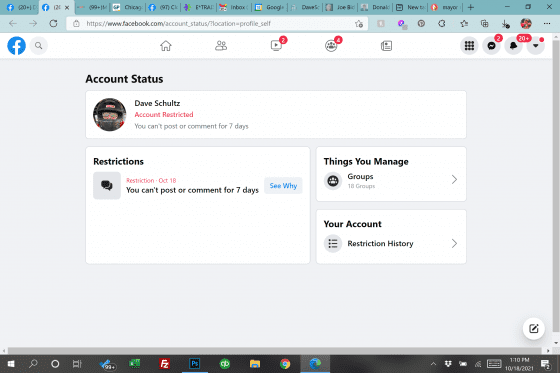This screenshot has width=560, height=373.
Task: Open the Facebook menu grid icon
Action: [469, 46]
